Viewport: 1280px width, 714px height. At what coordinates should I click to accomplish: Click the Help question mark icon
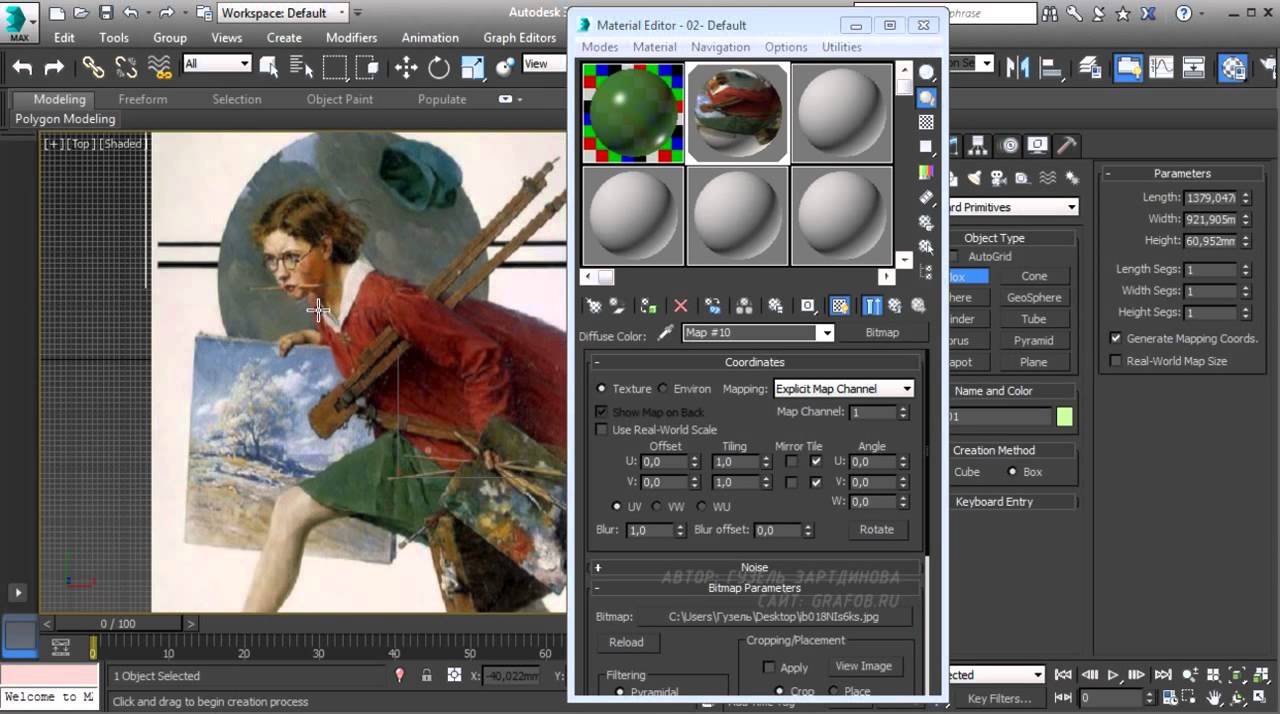pos(1184,13)
